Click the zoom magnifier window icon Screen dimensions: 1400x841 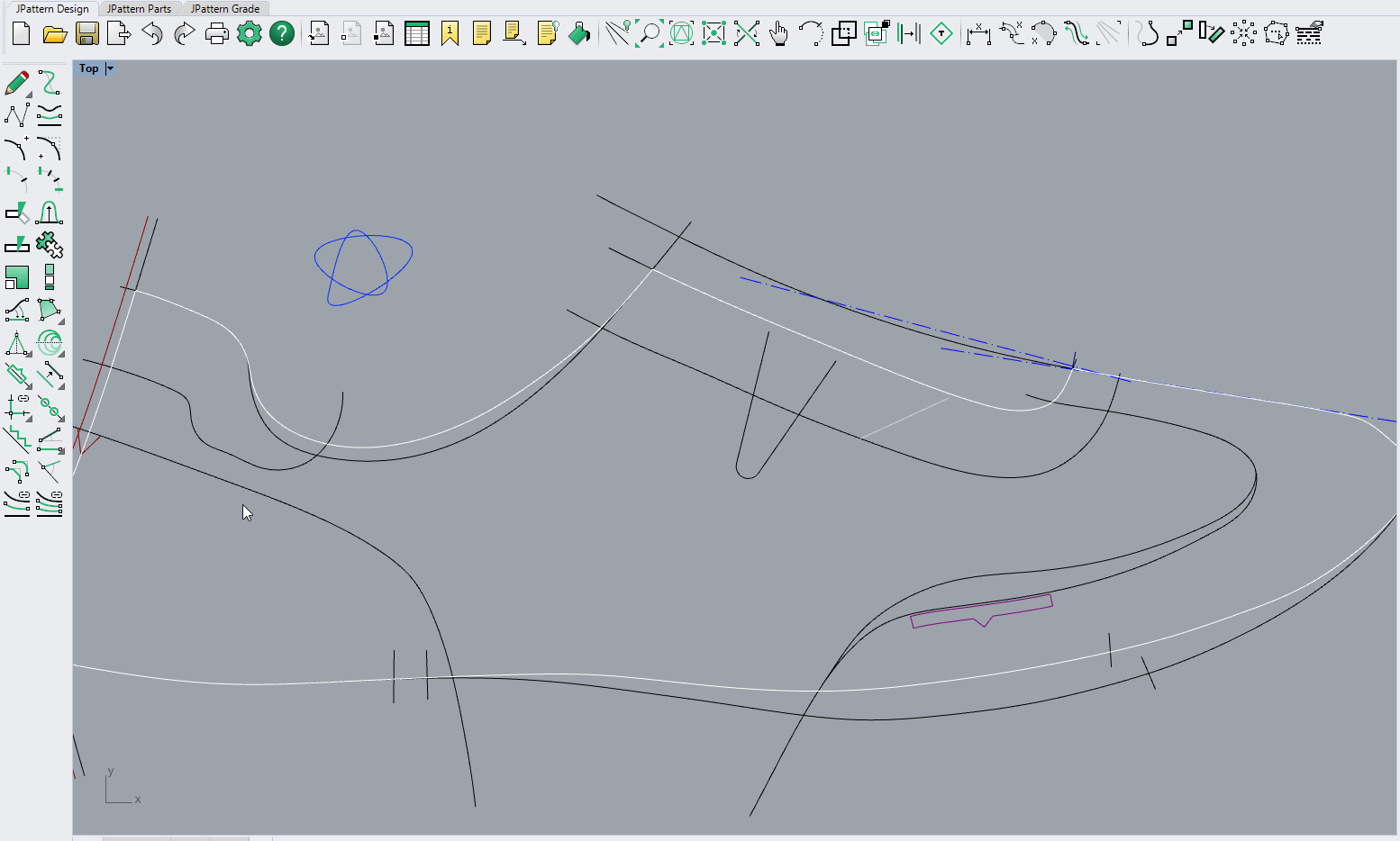tap(649, 34)
